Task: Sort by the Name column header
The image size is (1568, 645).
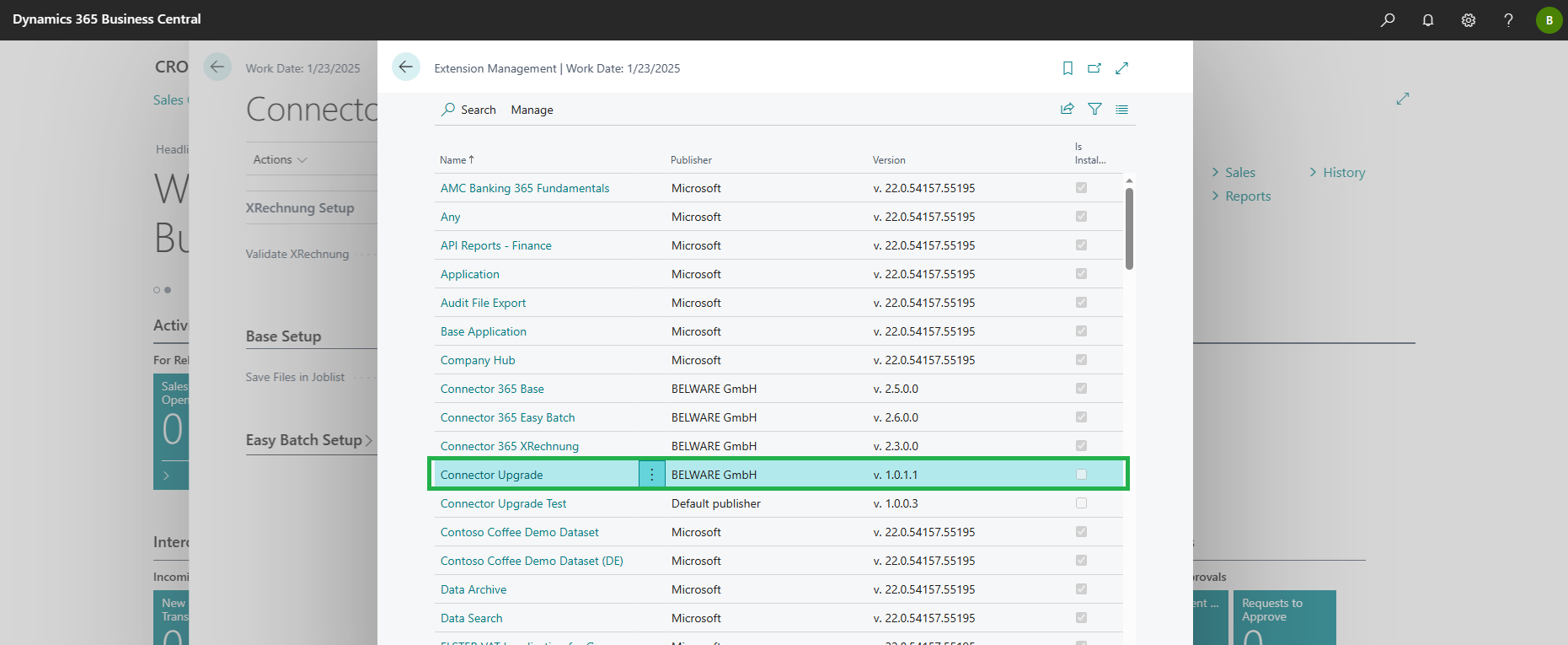Action: click(457, 160)
